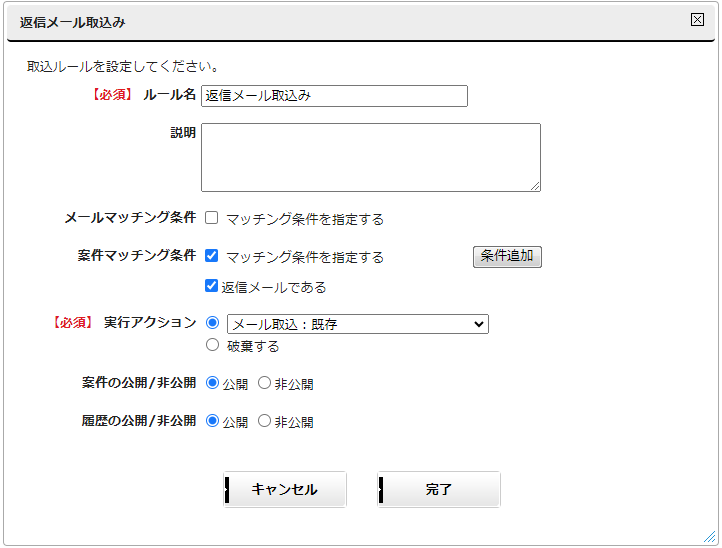Select the 破棄する radio option
The width and height of the screenshot is (722, 548).
(212, 345)
